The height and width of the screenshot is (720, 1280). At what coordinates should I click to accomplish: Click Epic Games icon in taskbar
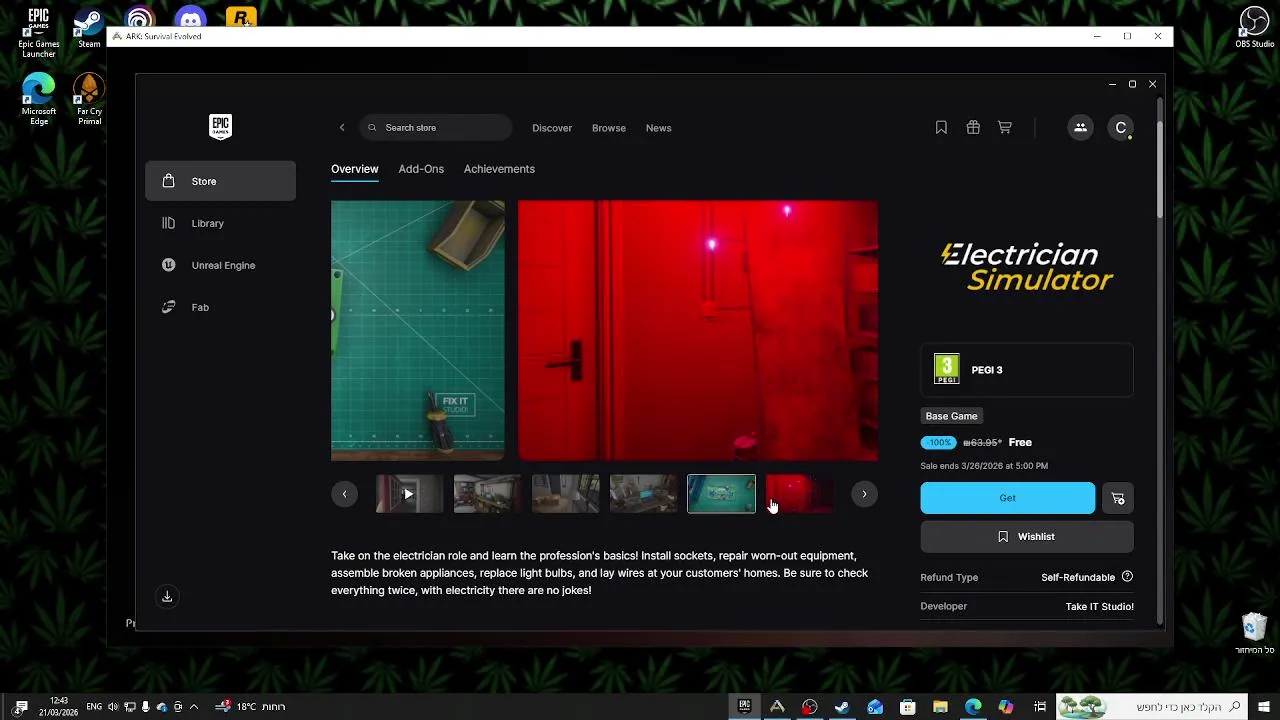pyautogui.click(x=744, y=706)
